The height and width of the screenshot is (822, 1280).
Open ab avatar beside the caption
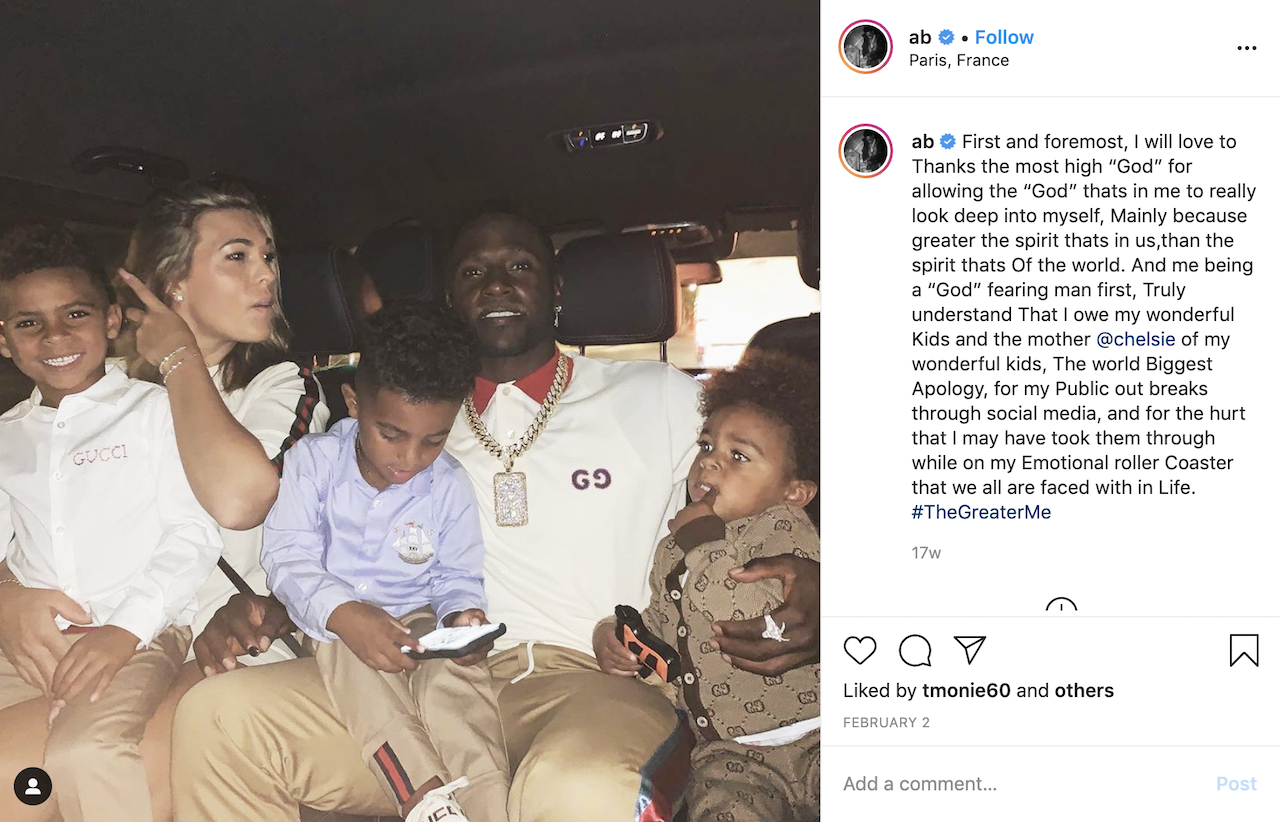coord(866,151)
